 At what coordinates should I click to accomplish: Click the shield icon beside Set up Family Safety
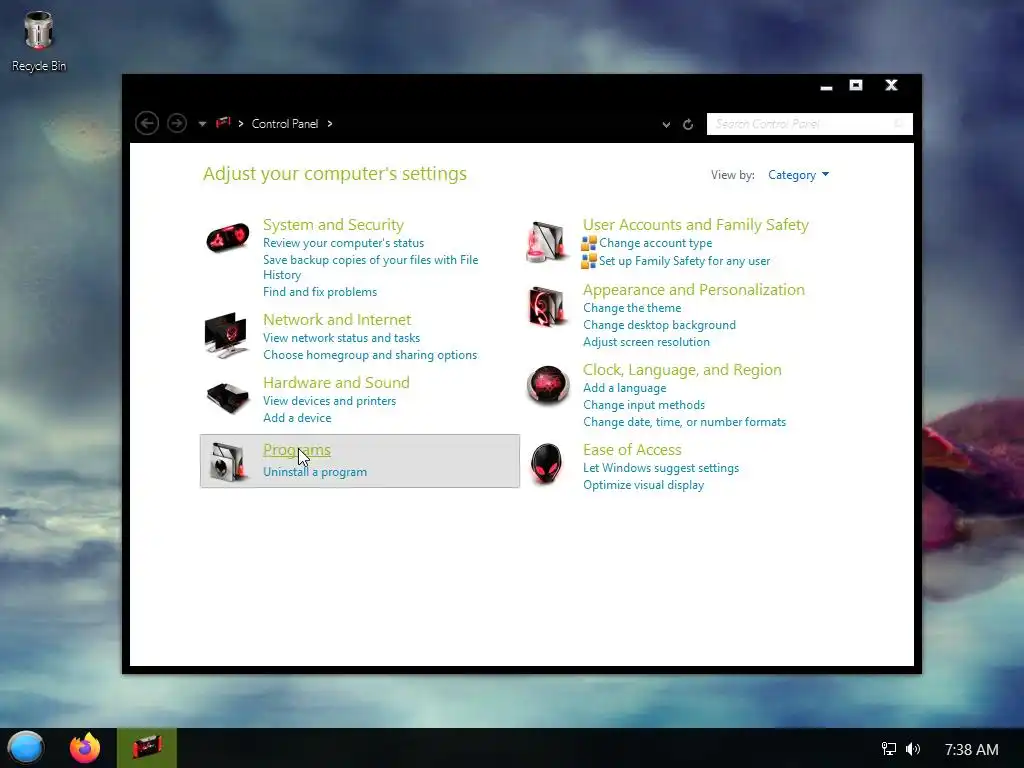[588, 261]
